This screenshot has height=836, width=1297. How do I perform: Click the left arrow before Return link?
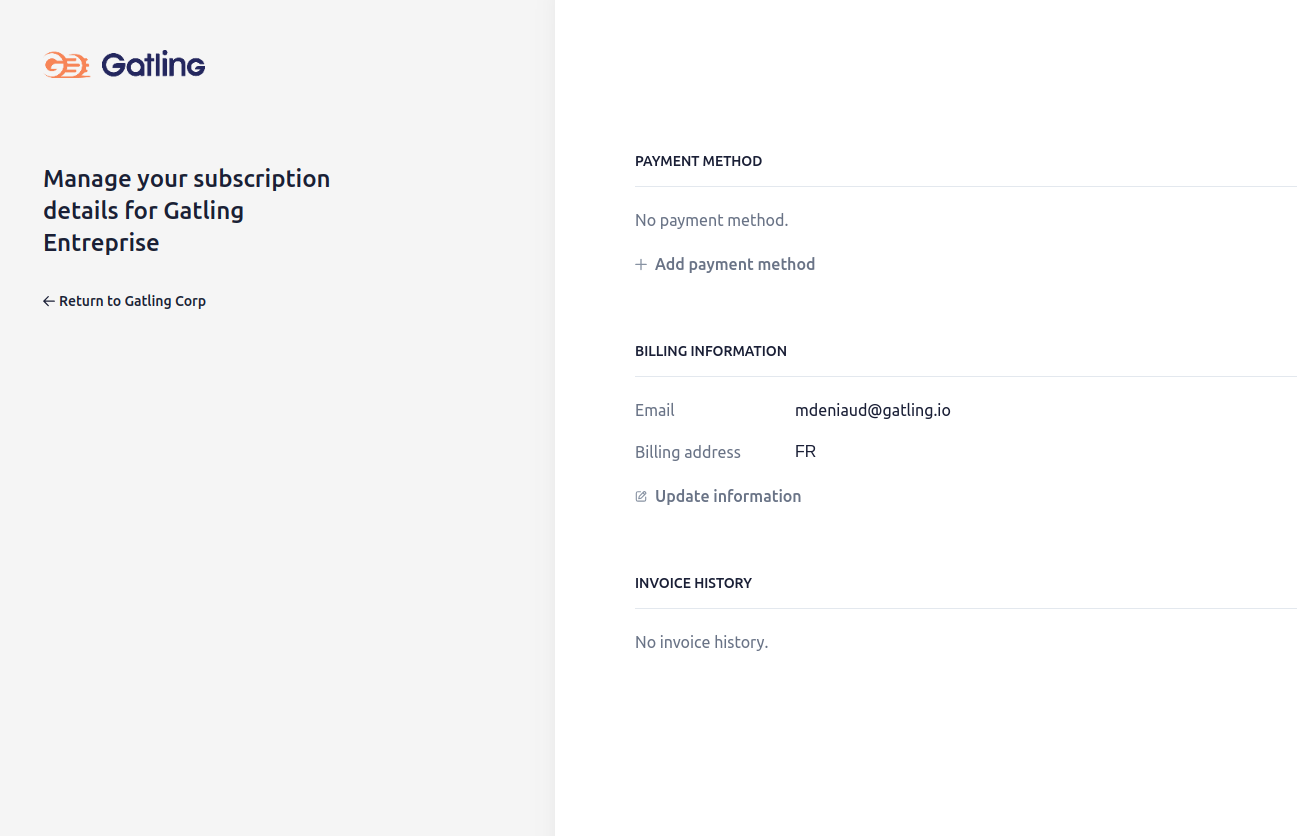click(x=48, y=301)
